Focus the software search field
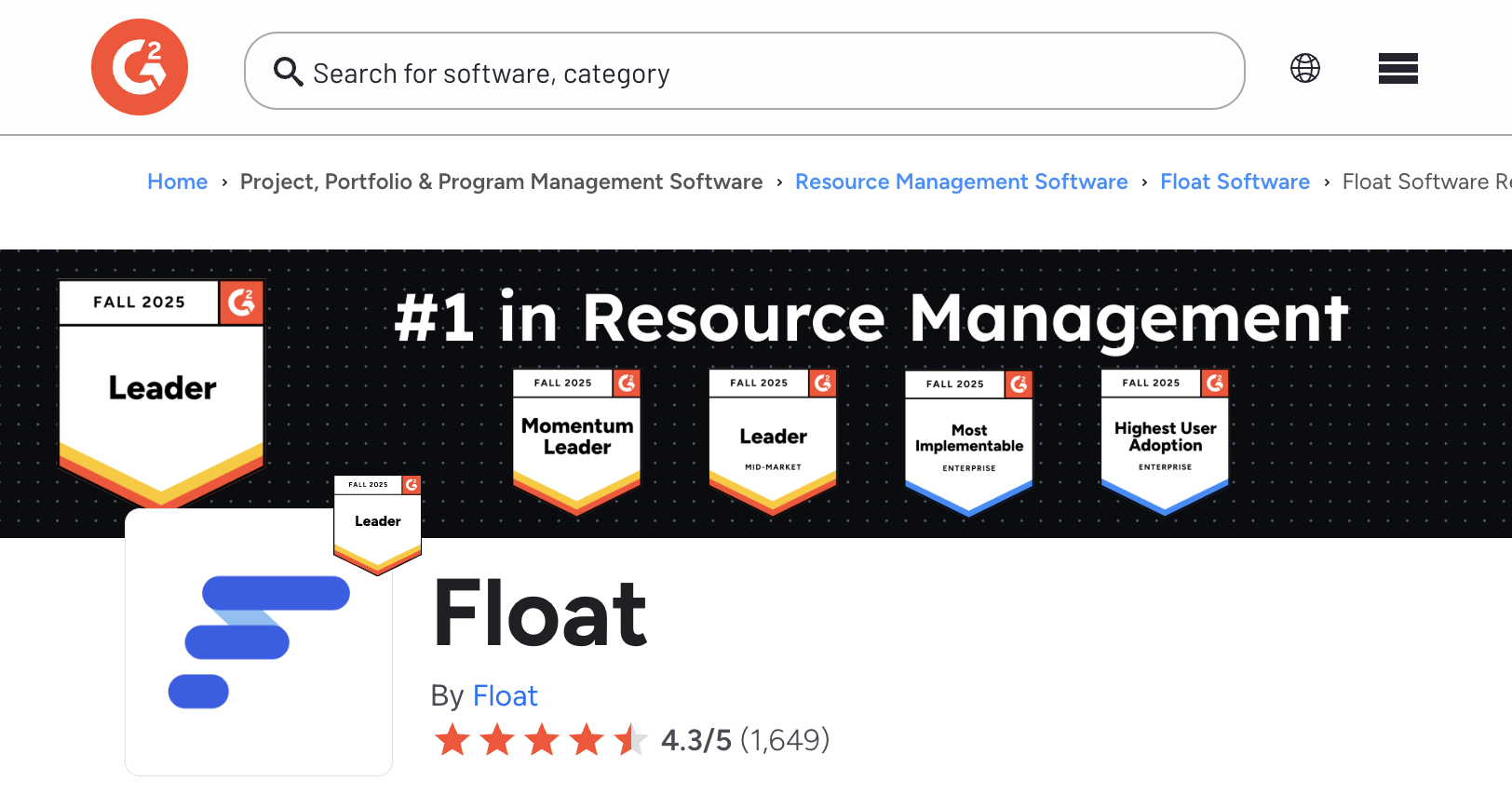 click(745, 71)
